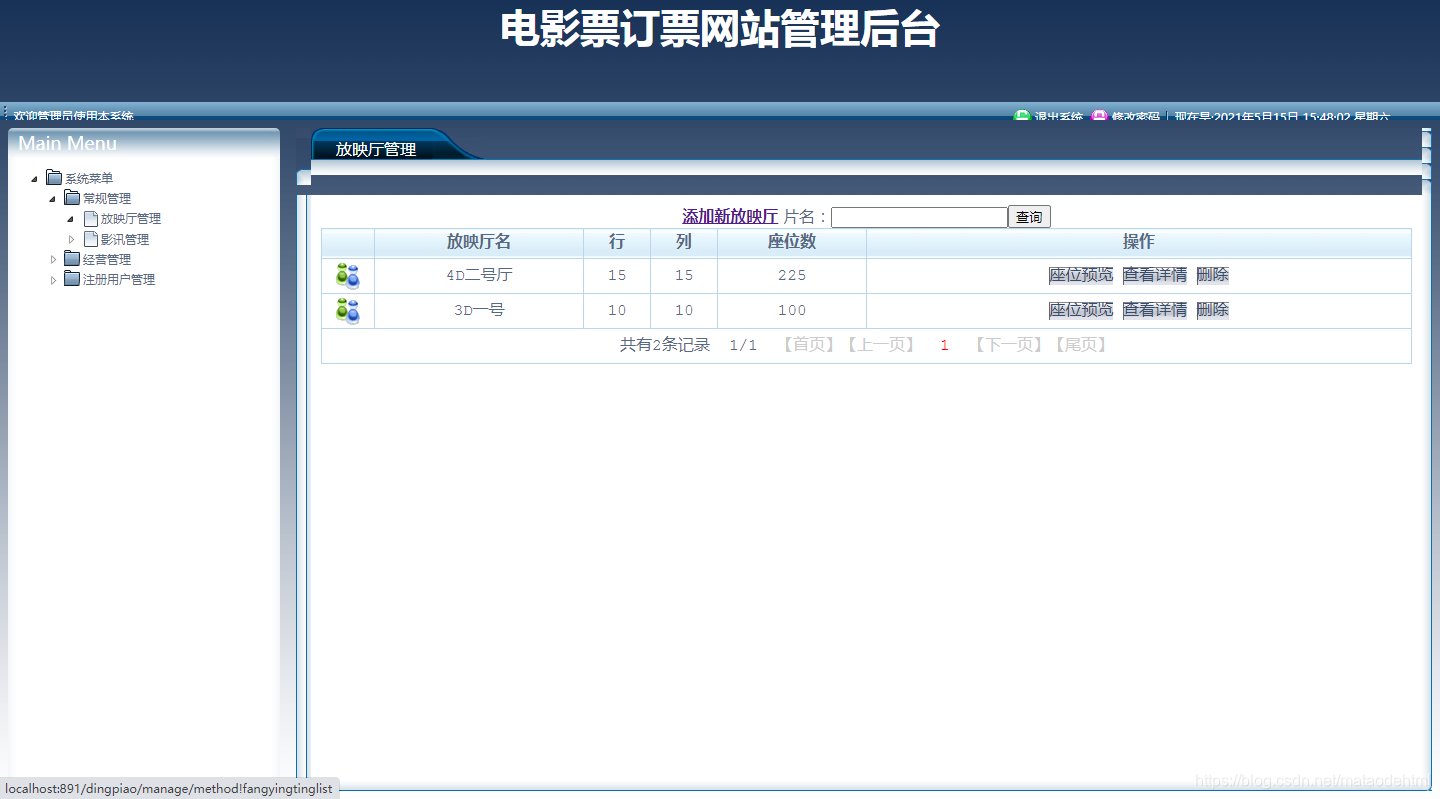Viewport: 1440px width, 799px height.
Task: Click the 225 seat count cell
Action: coord(792,276)
